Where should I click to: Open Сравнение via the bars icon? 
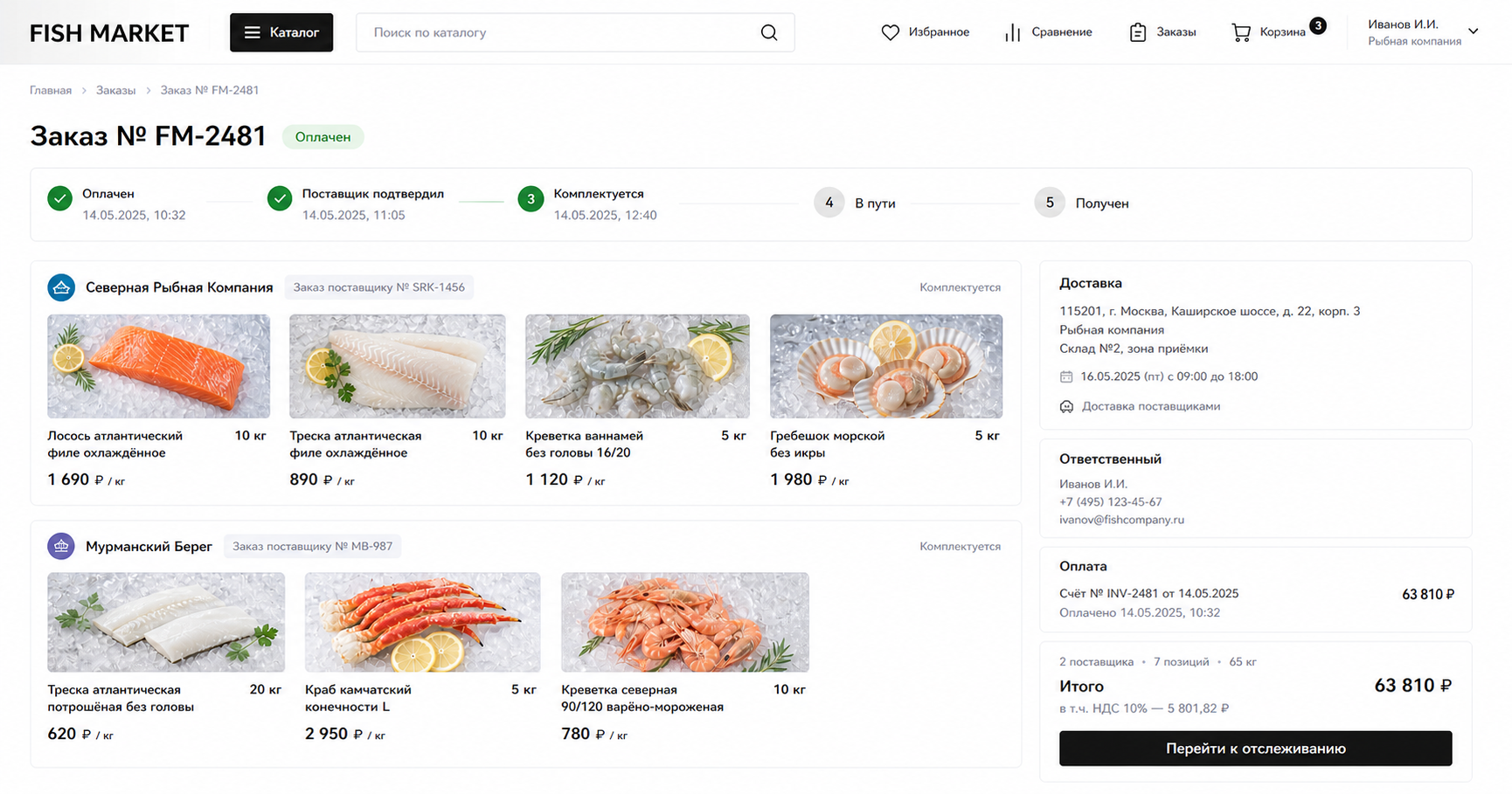(1012, 32)
